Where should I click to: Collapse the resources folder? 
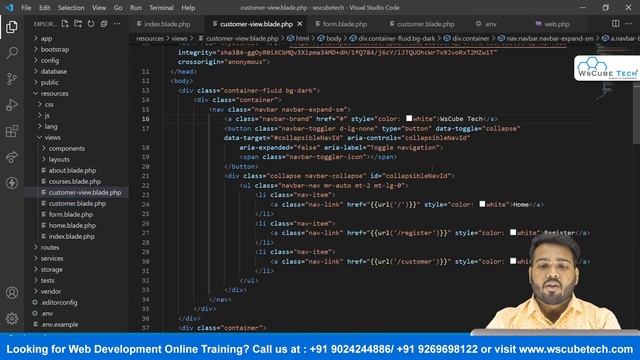(x=54, y=93)
